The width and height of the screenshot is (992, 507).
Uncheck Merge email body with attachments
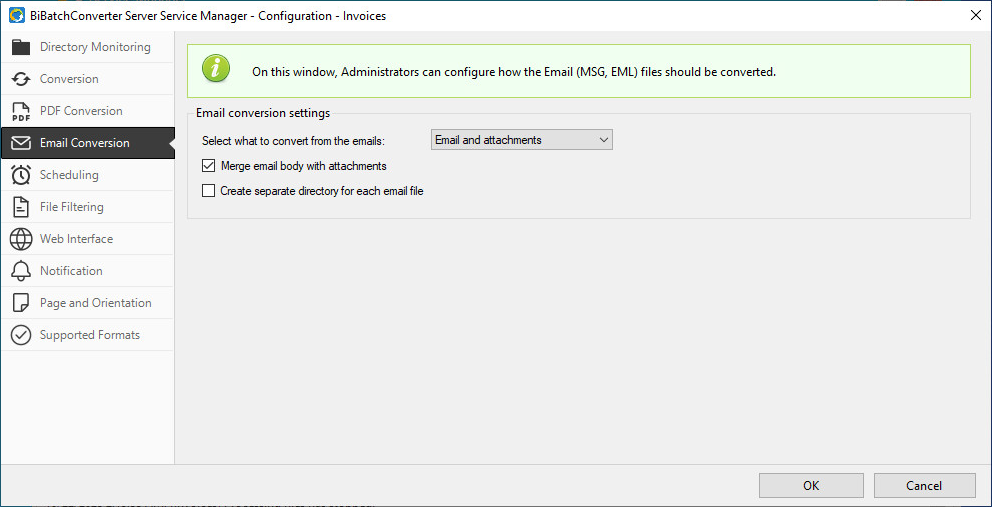point(209,166)
